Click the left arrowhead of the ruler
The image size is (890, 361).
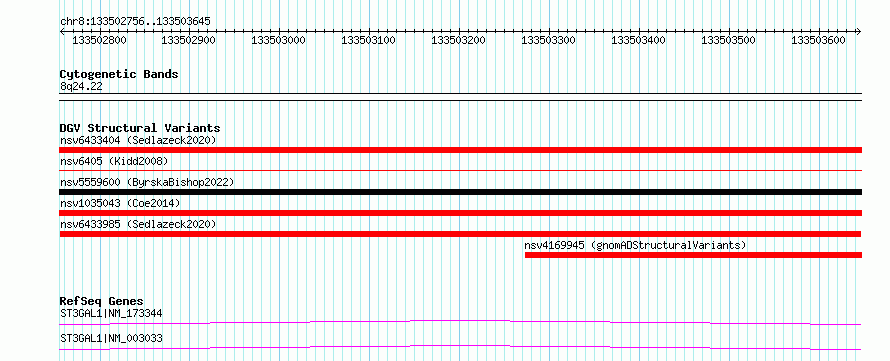(62, 31)
